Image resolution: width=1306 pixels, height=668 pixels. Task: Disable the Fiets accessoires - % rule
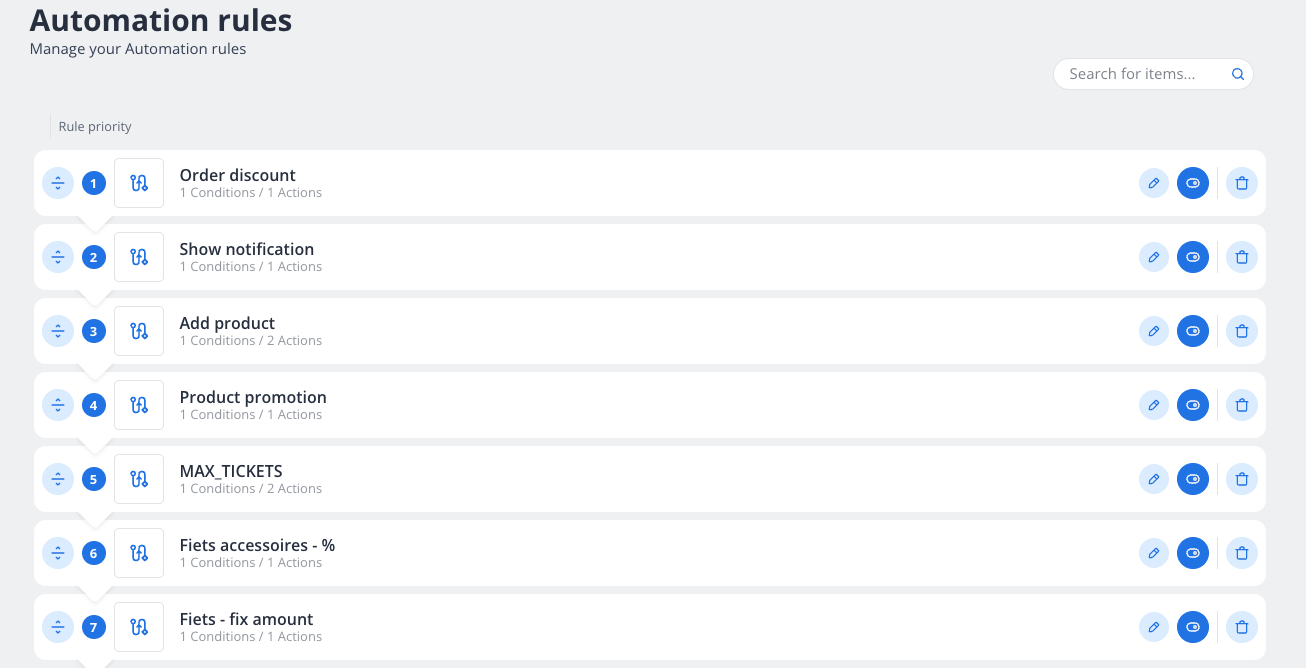(1192, 553)
